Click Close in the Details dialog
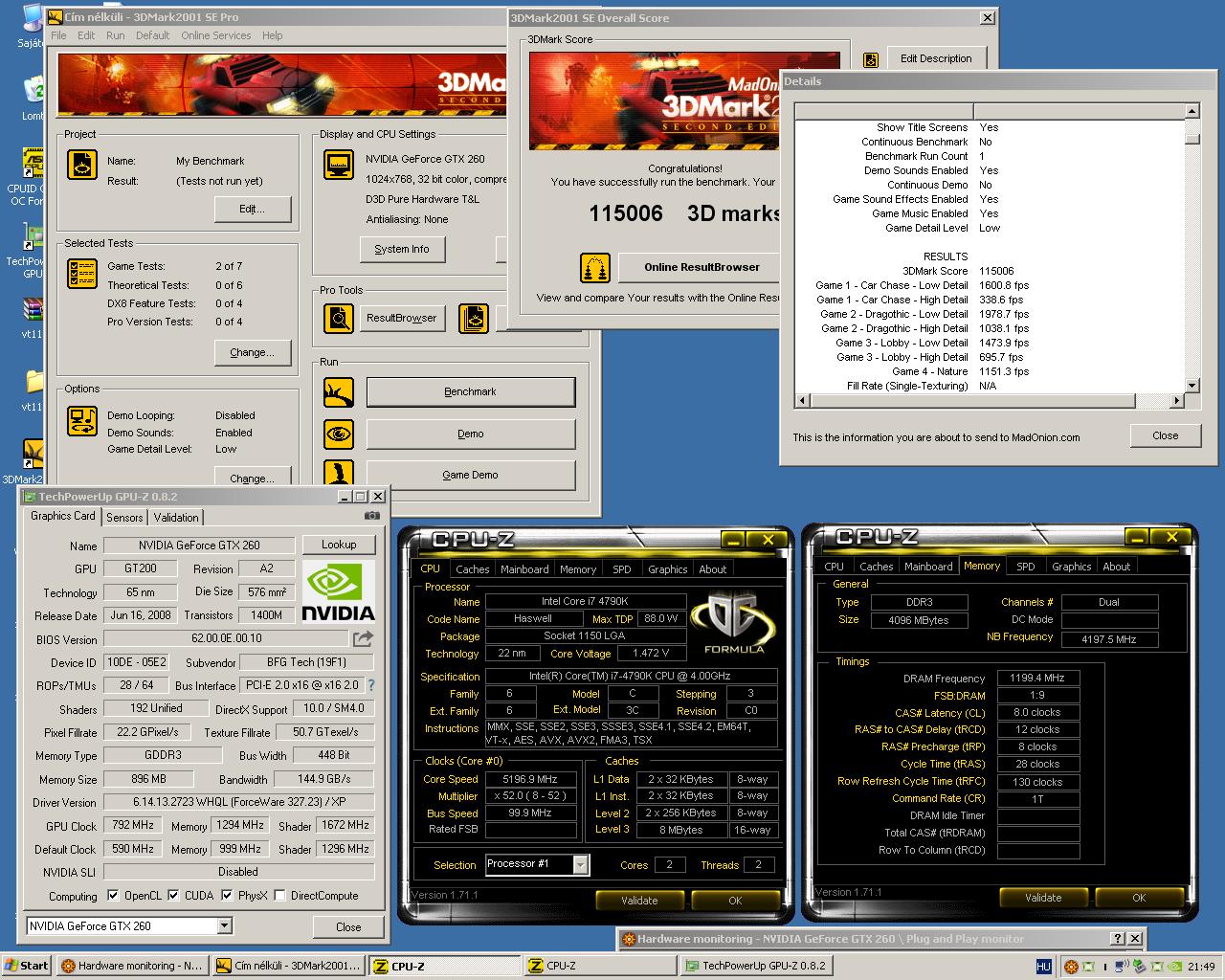Image resolution: width=1225 pixels, height=980 pixels. click(1166, 435)
